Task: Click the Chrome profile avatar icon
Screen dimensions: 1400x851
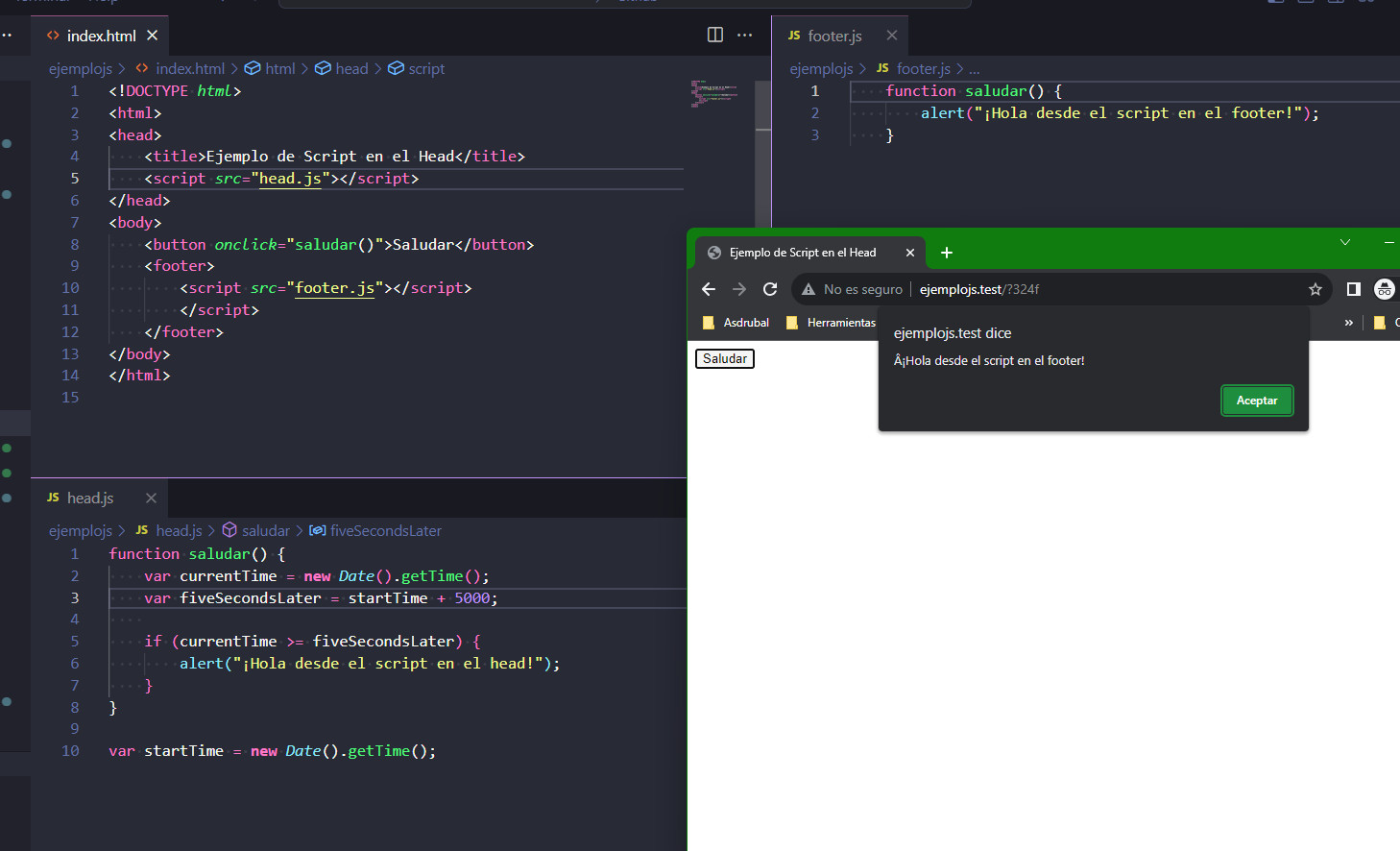Action: tap(1384, 289)
